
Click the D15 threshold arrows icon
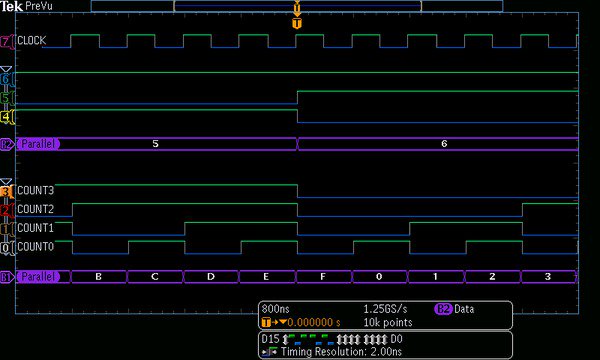(286, 339)
